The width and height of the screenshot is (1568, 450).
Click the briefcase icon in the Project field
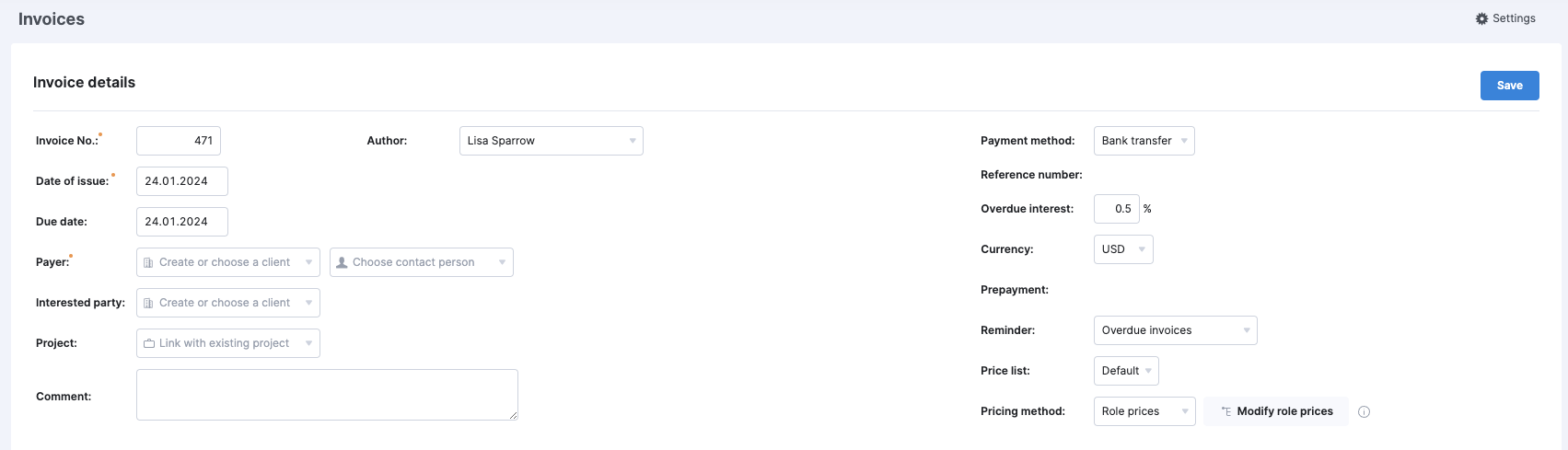[x=149, y=344]
